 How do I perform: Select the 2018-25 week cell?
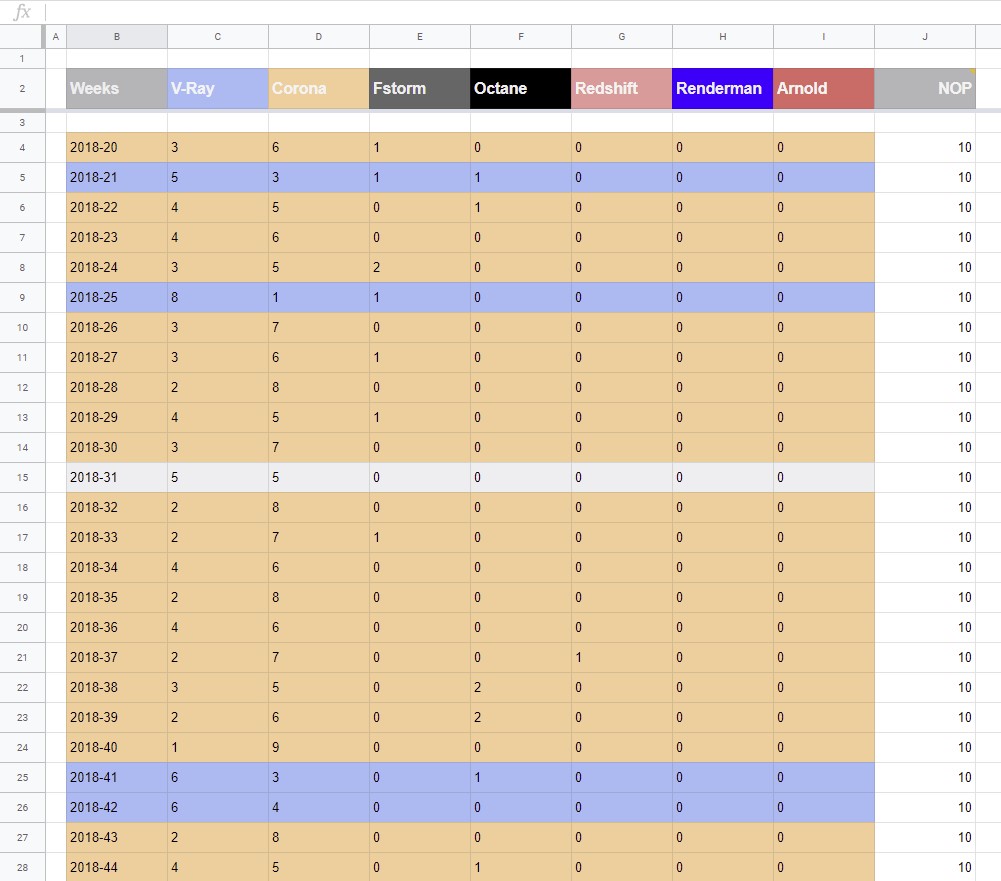[x=117, y=297]
